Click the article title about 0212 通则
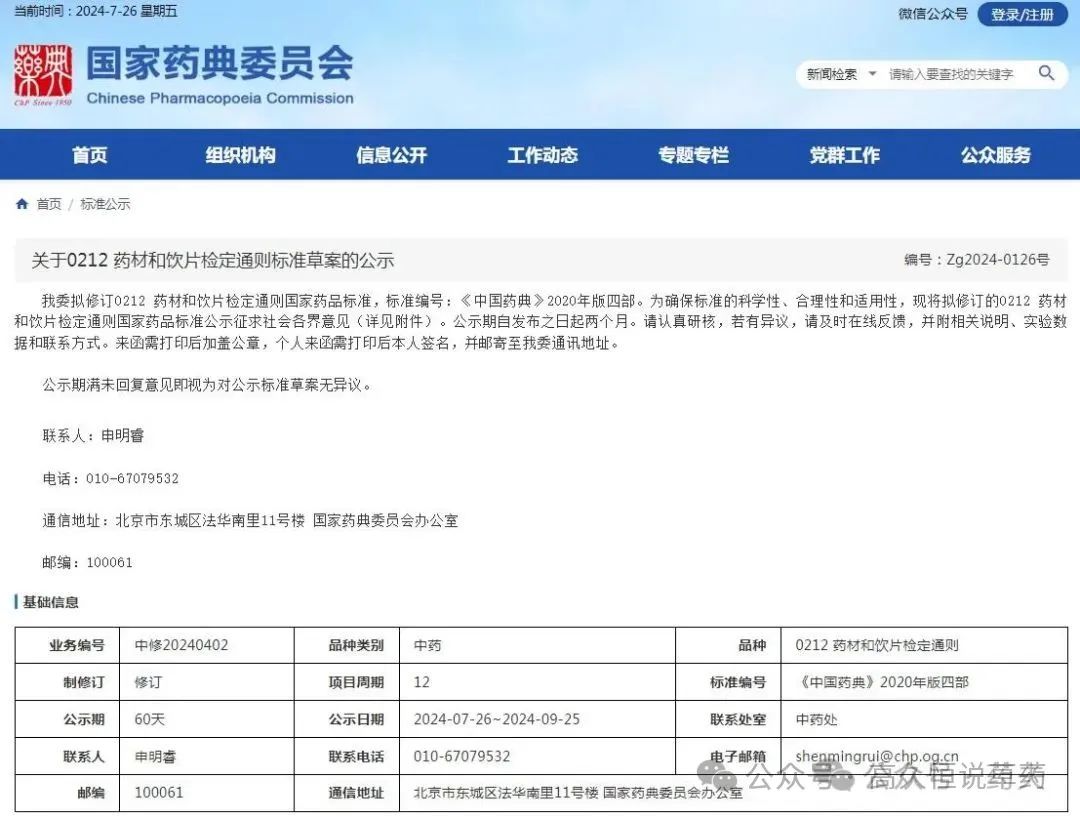The image size is (1080, 819). coord(213,261)
